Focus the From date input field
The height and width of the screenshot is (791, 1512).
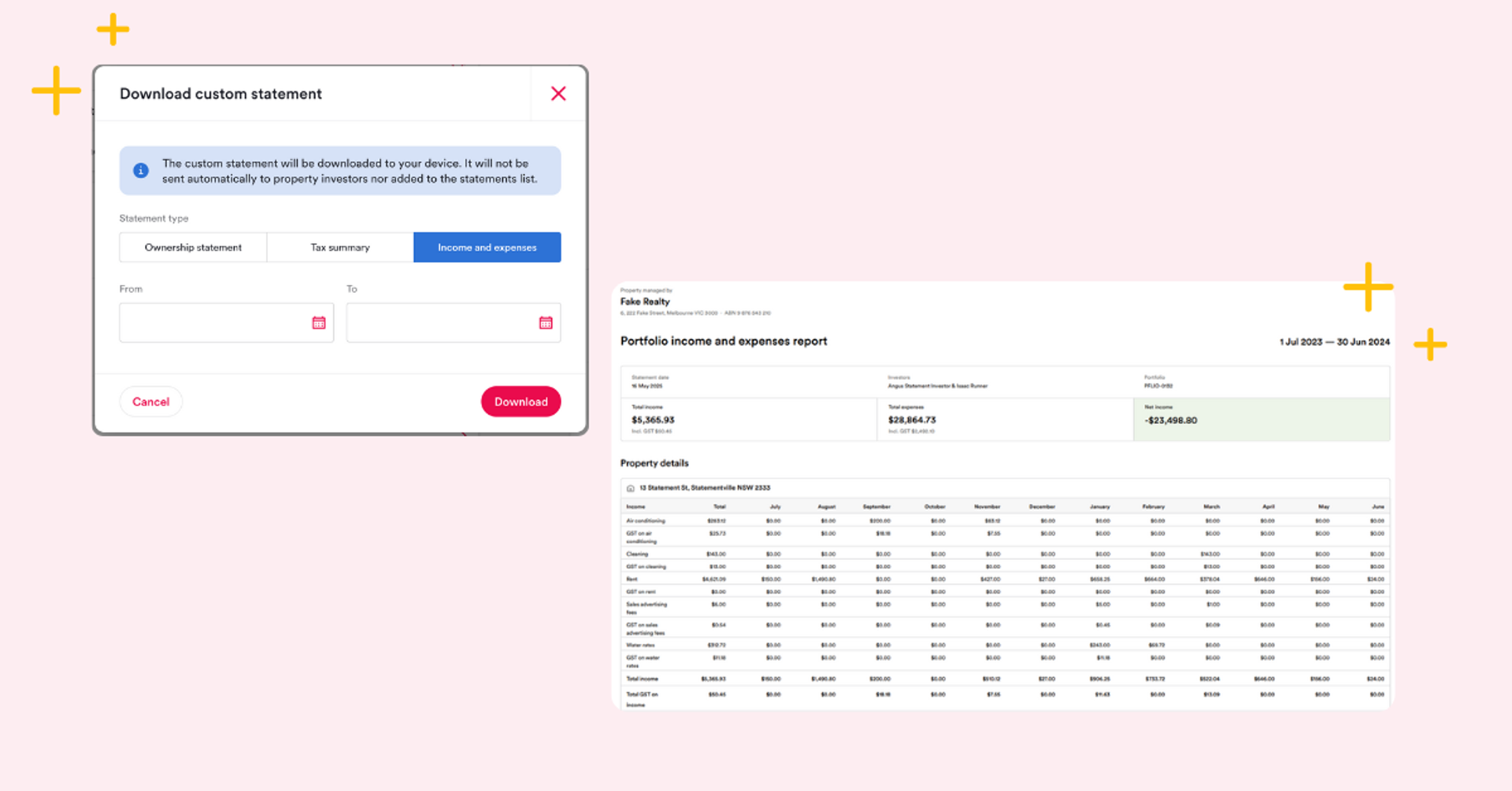click(x=227, y=323)
